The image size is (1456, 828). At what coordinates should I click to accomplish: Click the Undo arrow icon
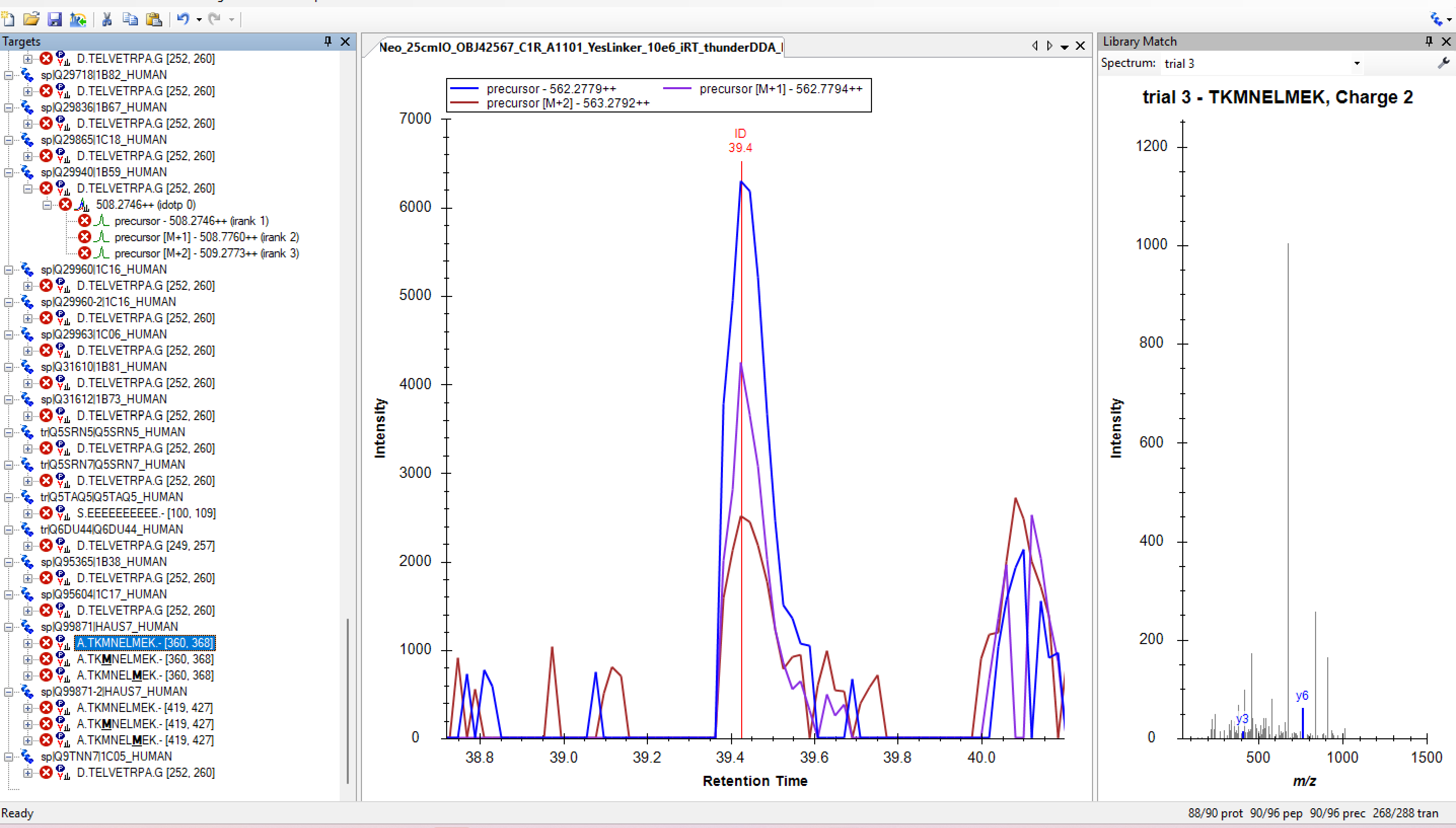[x=183, y=20]
